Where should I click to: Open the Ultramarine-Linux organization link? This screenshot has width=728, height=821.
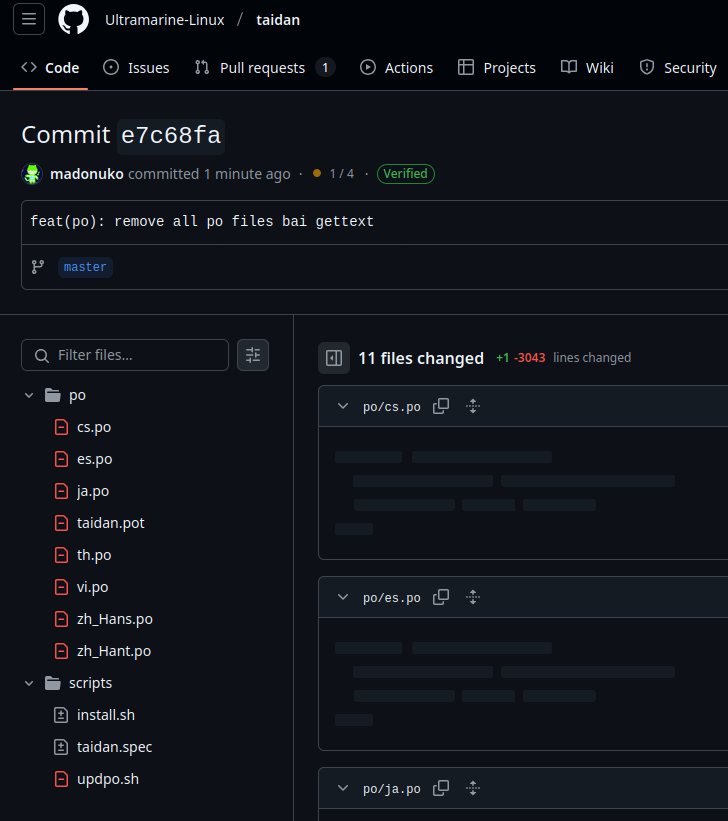164,20
